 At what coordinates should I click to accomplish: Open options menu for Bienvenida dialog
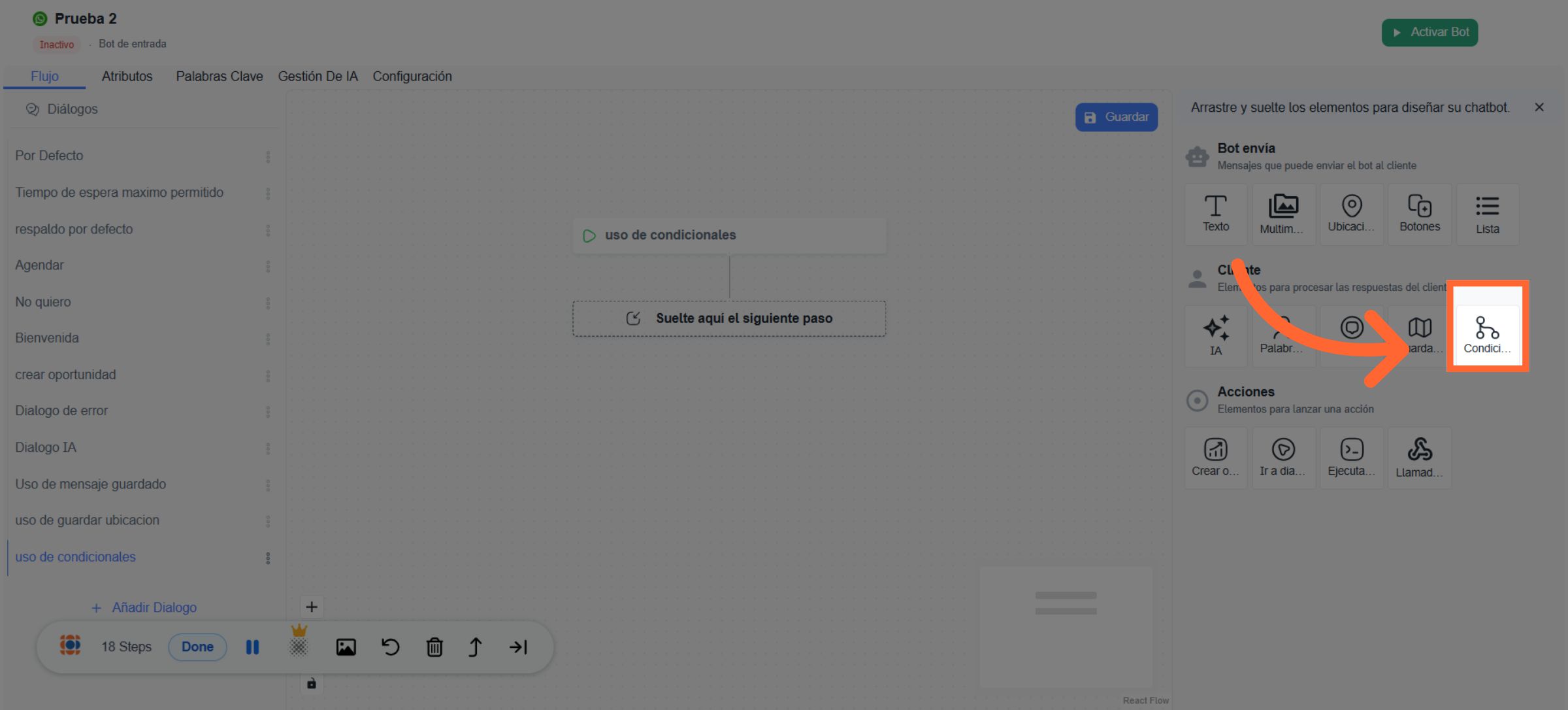(268, 339)
